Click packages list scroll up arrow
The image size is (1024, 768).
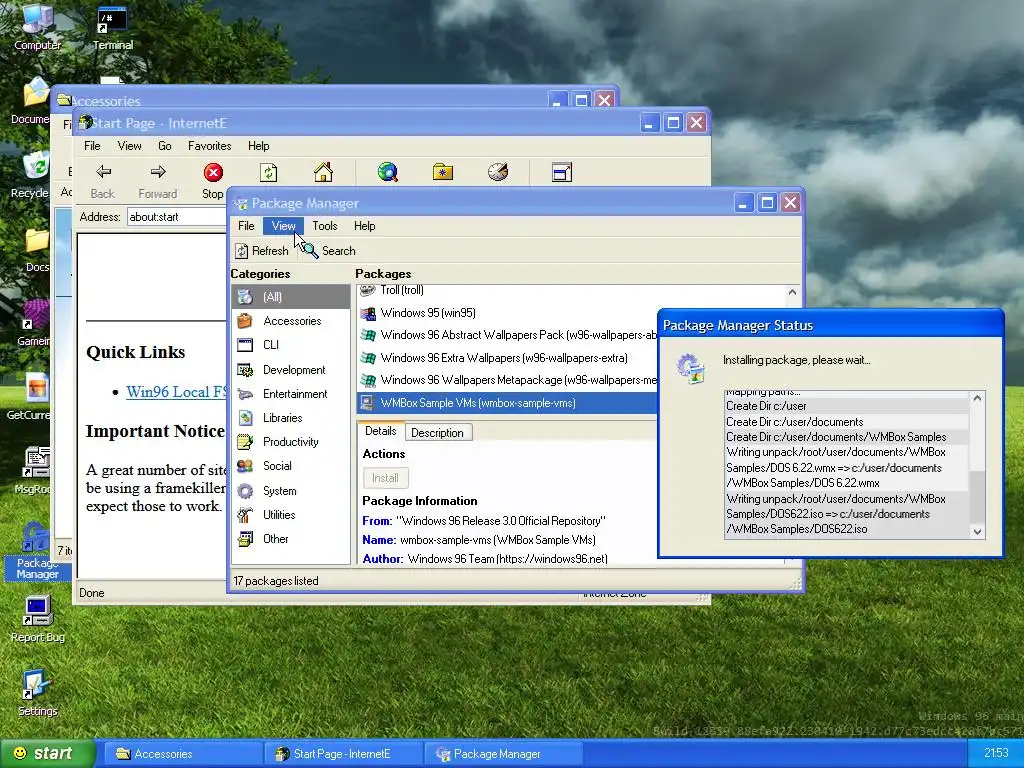[792, 293]
